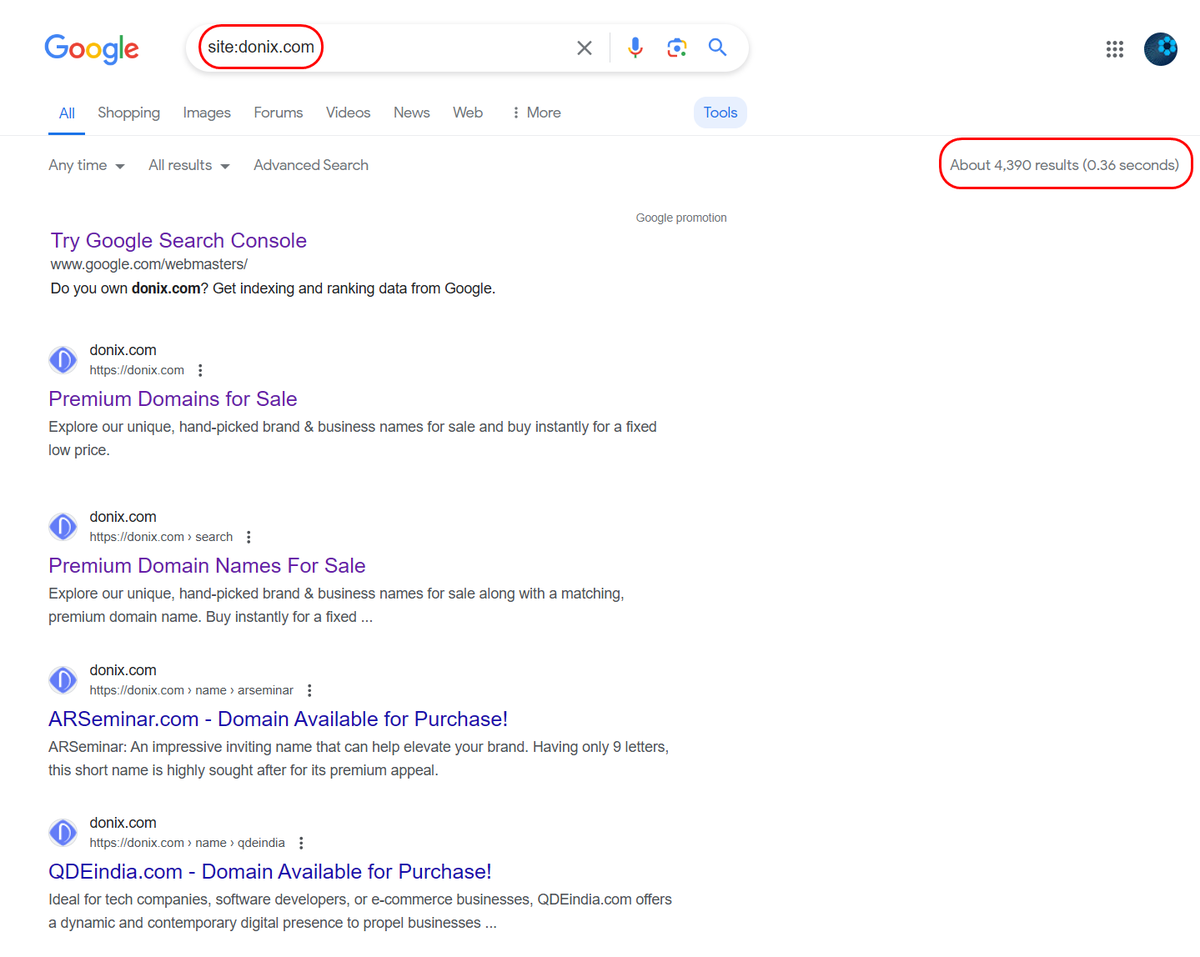
Task: Switch to the Images tab
Action: [x=207, y=113]
